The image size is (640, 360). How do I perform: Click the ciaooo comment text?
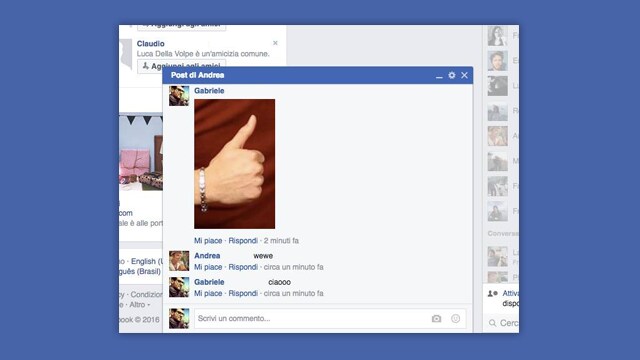coord(280,282)
